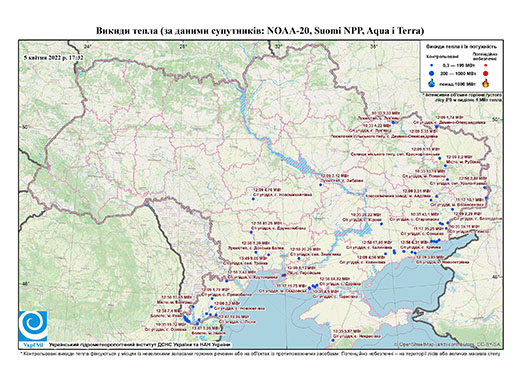Click the 200 — 1000 МВт legend label
Screen dimensions: 520x368
click(x=458, y=73)
